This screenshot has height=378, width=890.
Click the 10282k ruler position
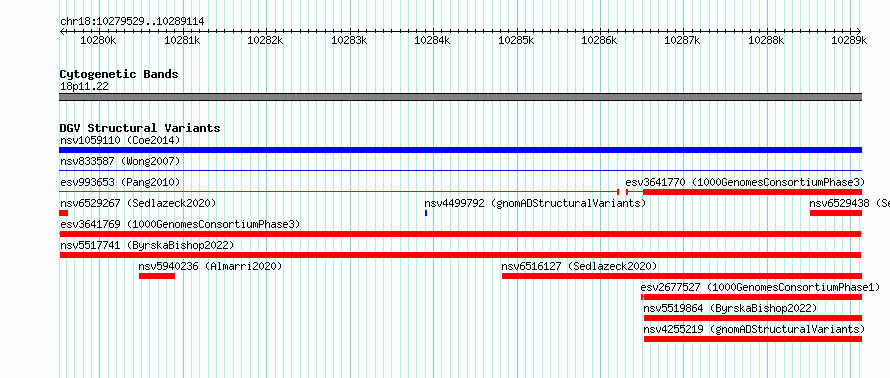(266, 40)
